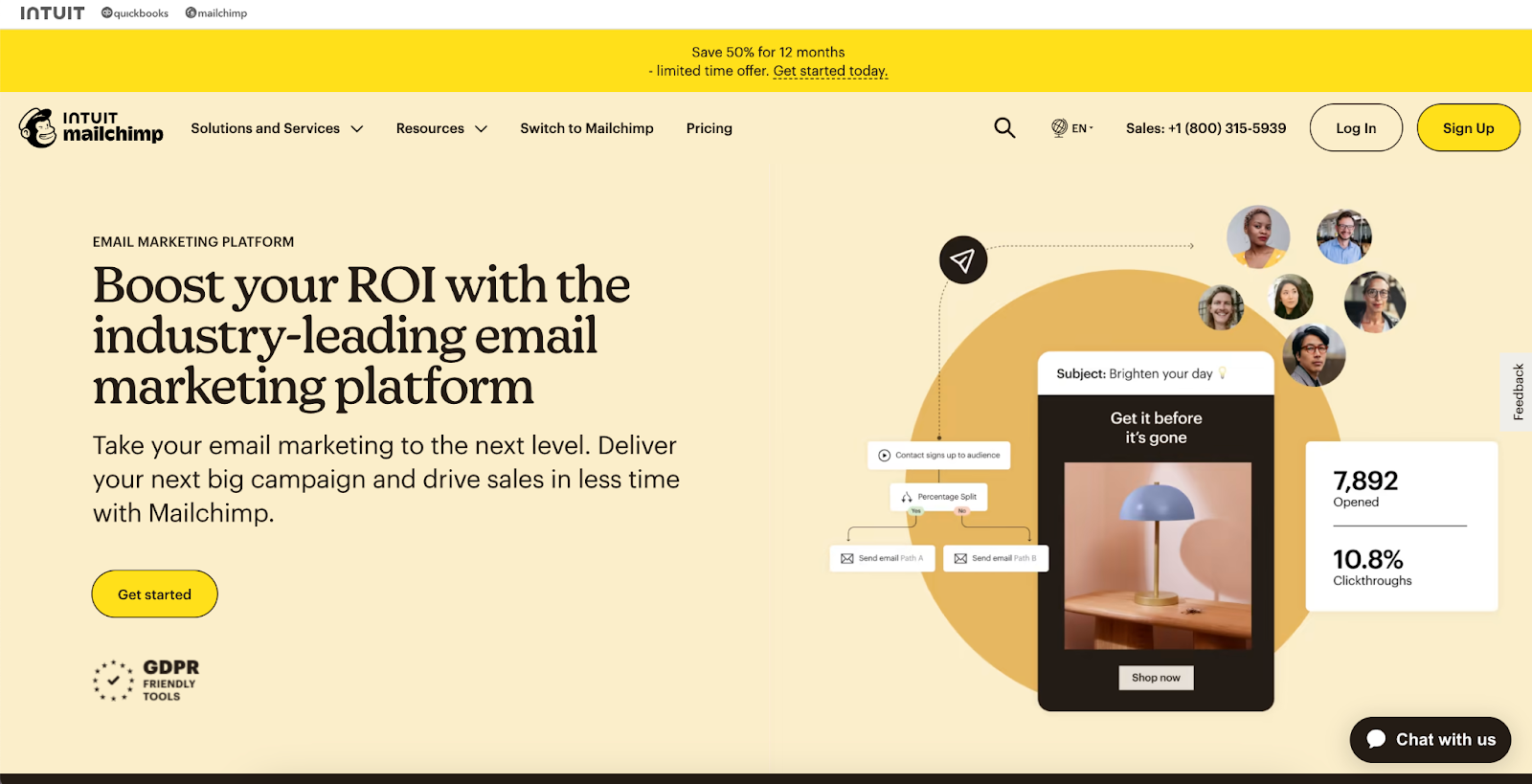This screenshot has height=784, width=1532.
Task: Click the Log In button
Action: 1356,127
